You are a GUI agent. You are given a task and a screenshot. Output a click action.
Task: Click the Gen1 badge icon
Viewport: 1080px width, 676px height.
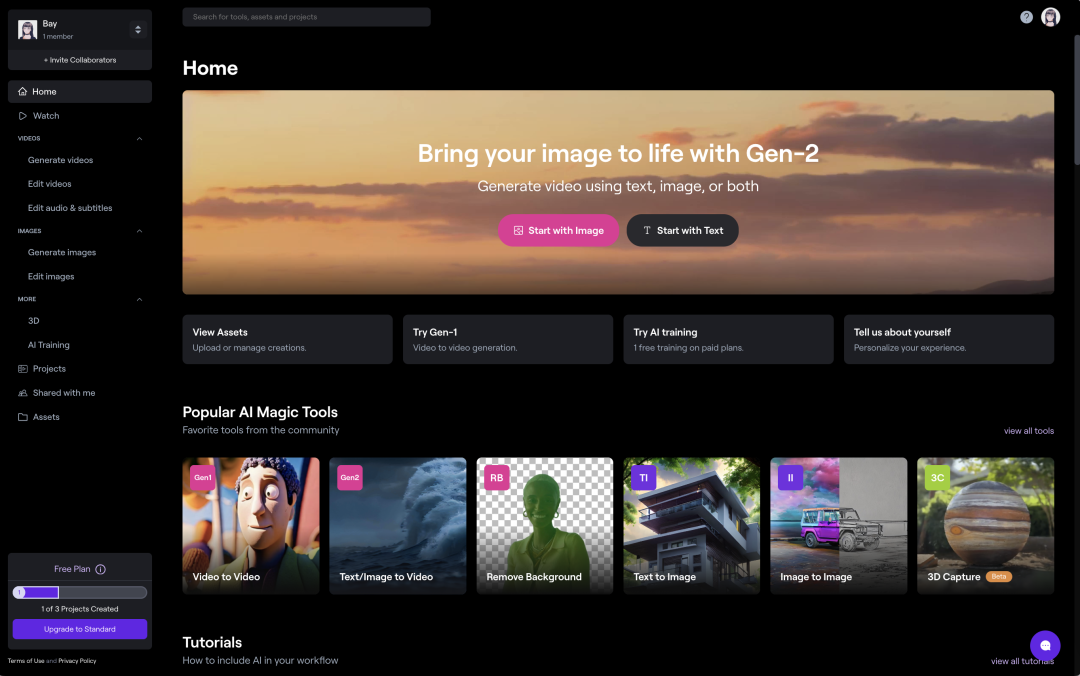point(202,478)
